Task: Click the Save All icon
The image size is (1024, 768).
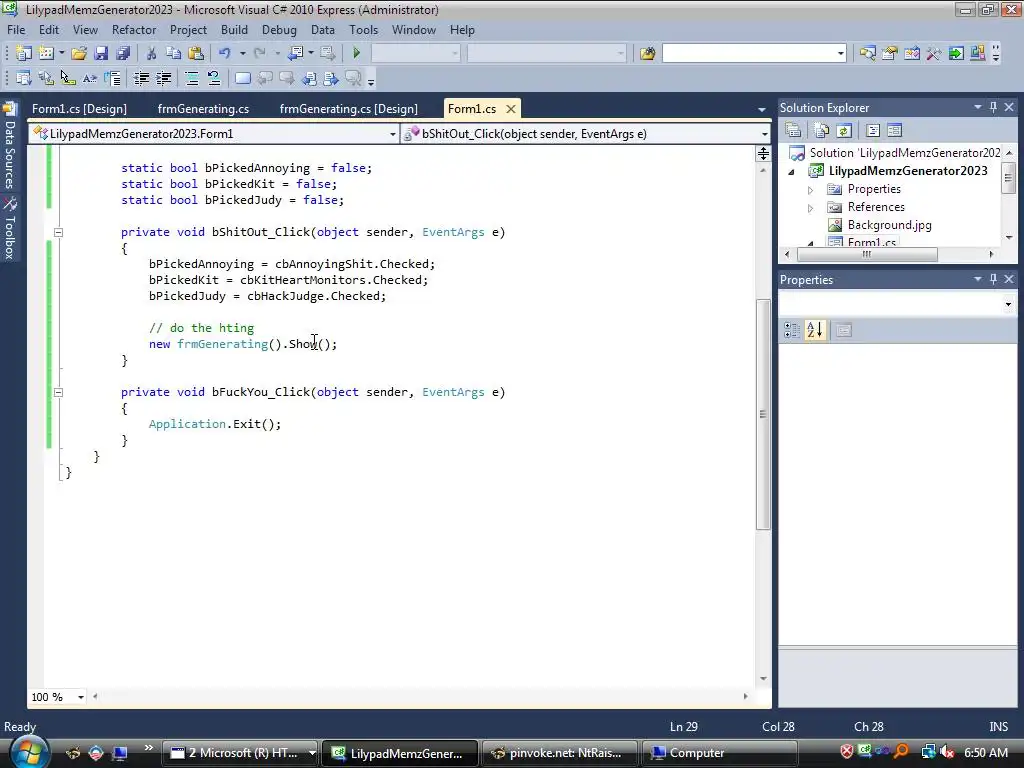Action: click(x=123, y=53)
